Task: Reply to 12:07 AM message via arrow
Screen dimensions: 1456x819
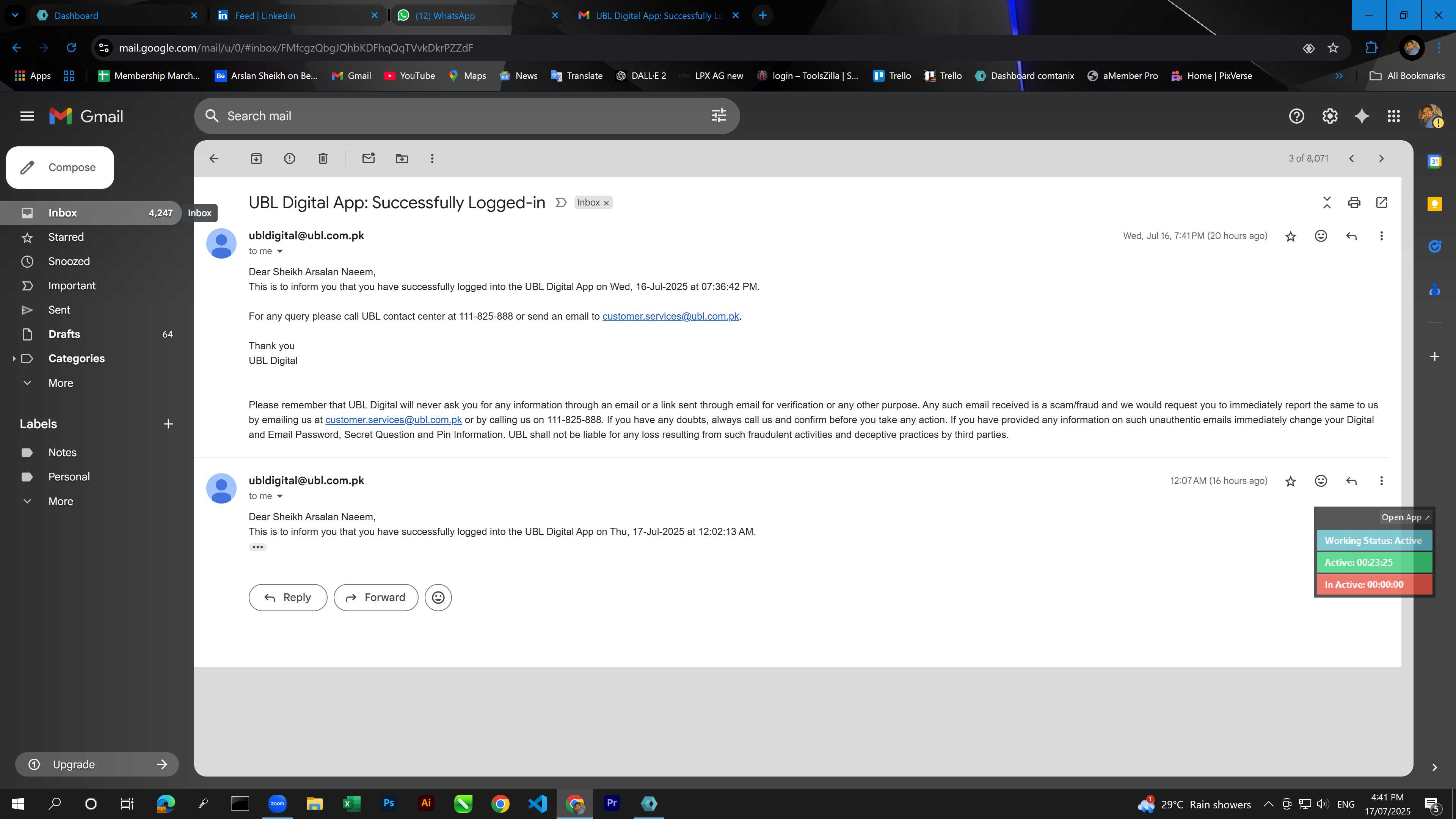Action: [x=1351, y=481]
